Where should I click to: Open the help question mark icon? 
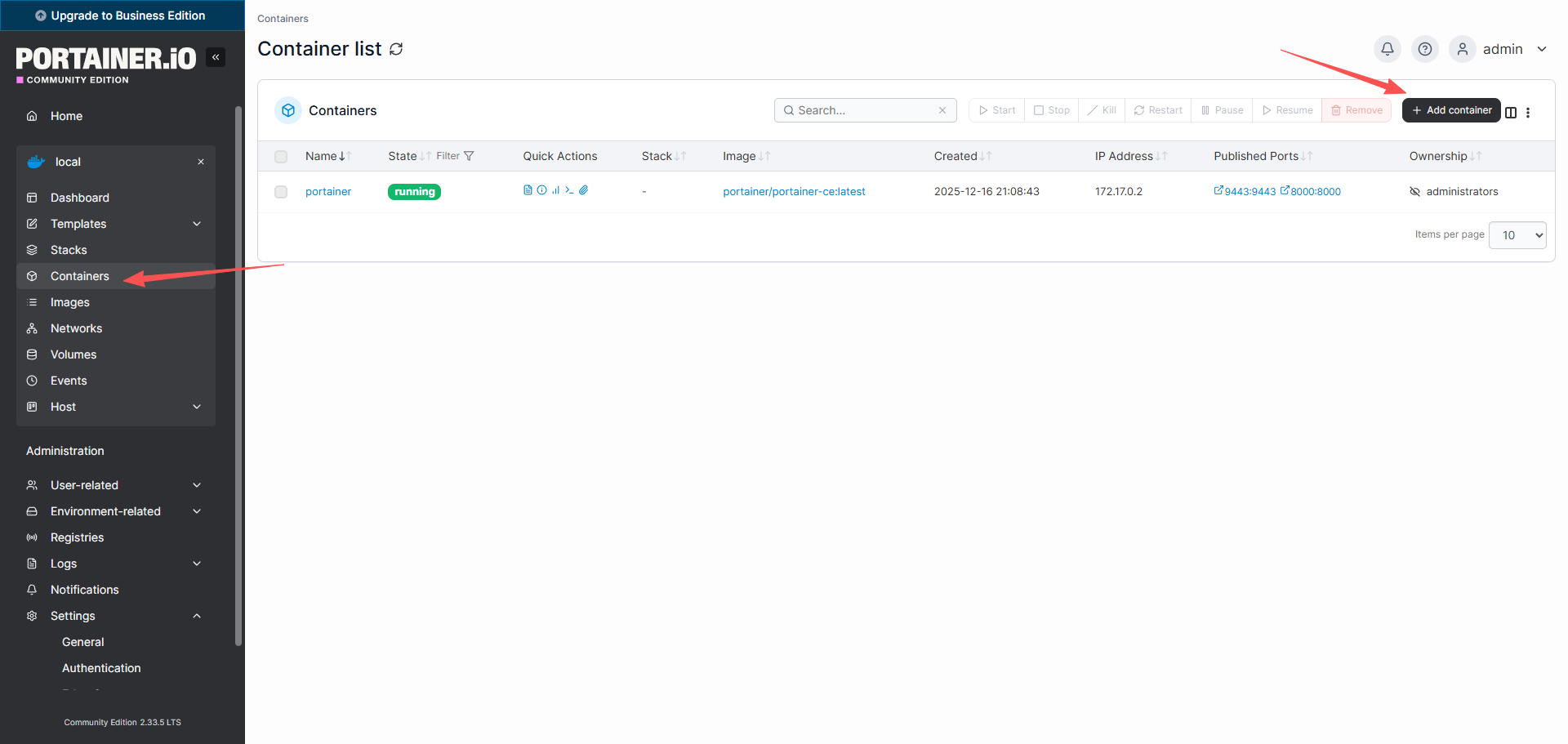point(1424,49)
